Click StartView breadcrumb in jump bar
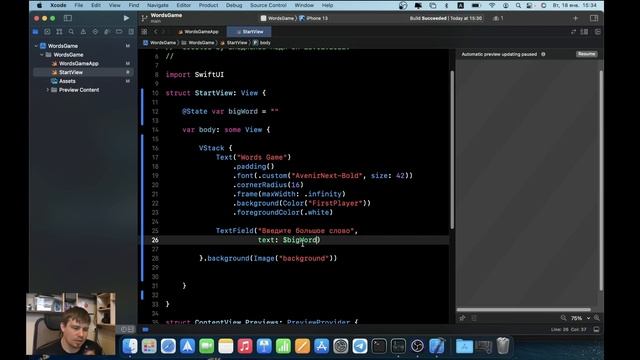The width and height of the screenshot is (640, 360). (x=234, y=42)
